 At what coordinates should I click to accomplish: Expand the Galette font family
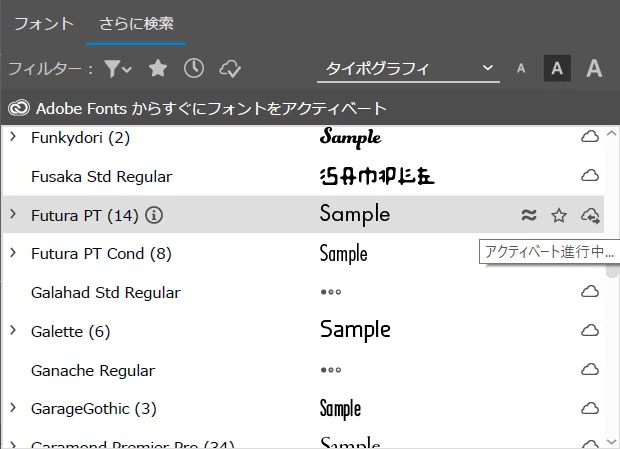[x=13, y=330]
